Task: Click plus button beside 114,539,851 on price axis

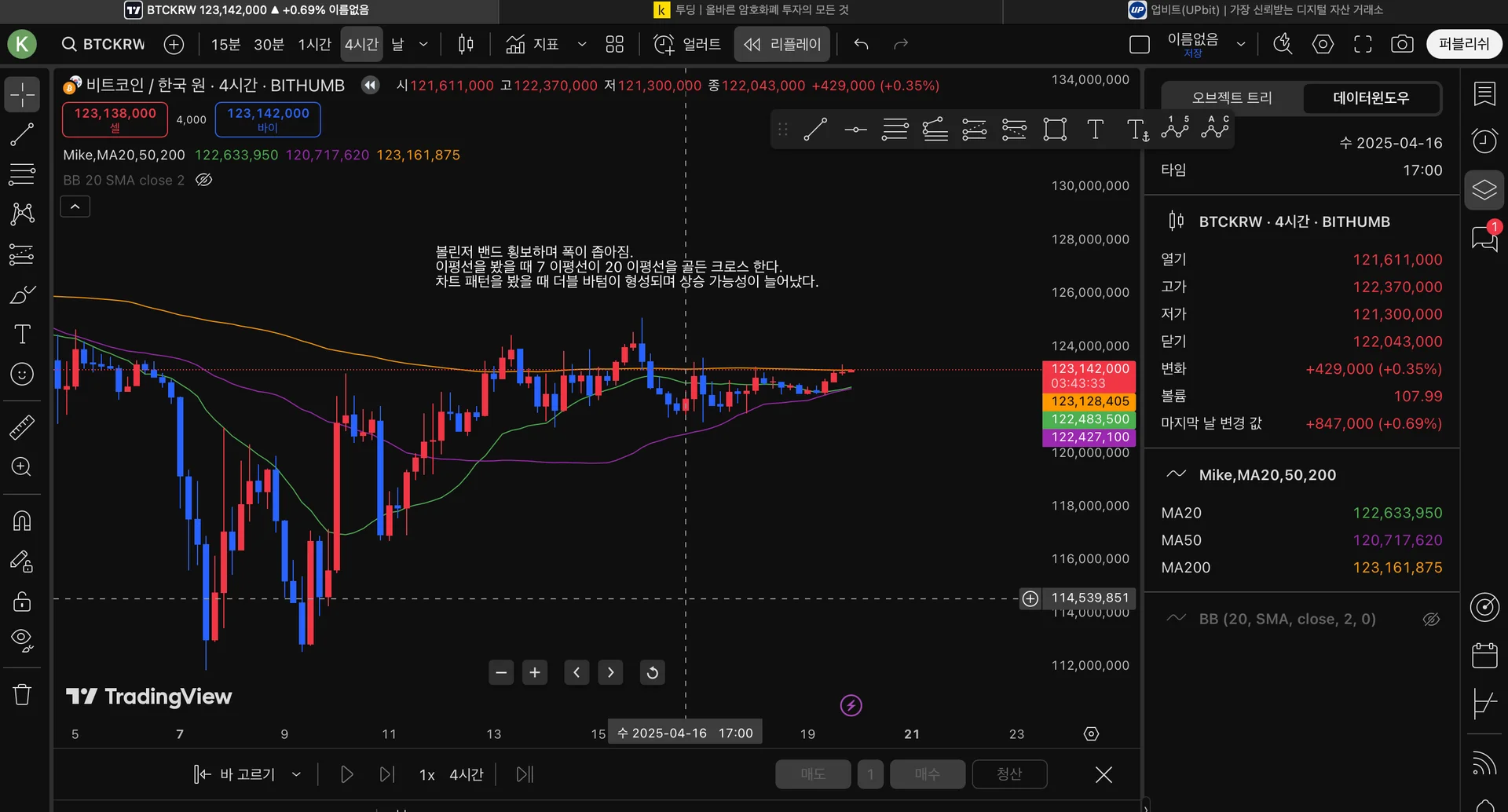Action: click(x=1030, y=598)
